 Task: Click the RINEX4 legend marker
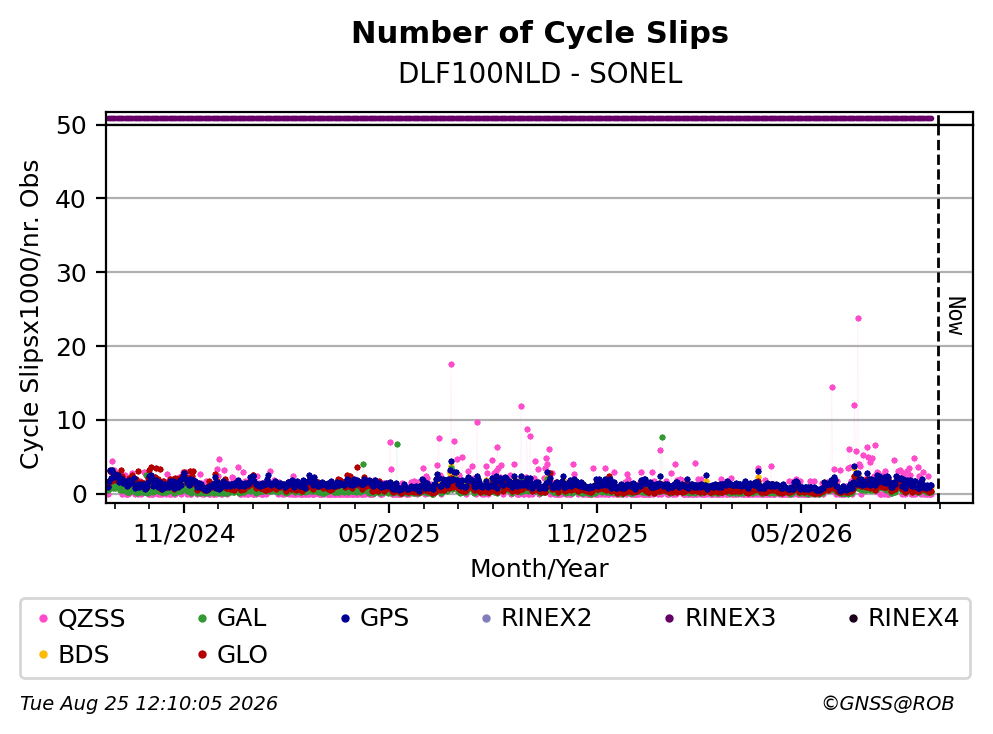click(x=853, y=619)
